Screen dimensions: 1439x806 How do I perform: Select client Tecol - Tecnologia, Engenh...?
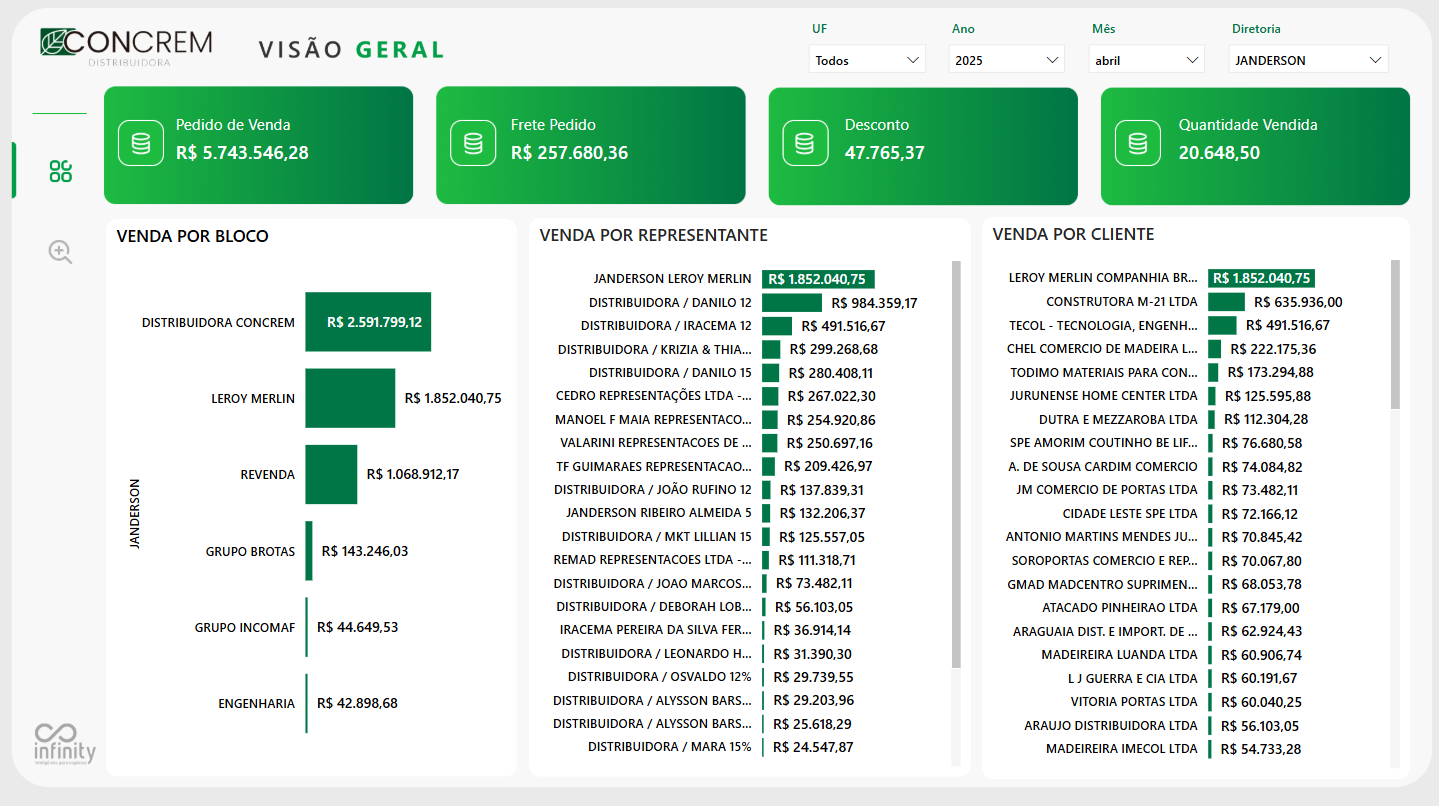[1103, 325]
